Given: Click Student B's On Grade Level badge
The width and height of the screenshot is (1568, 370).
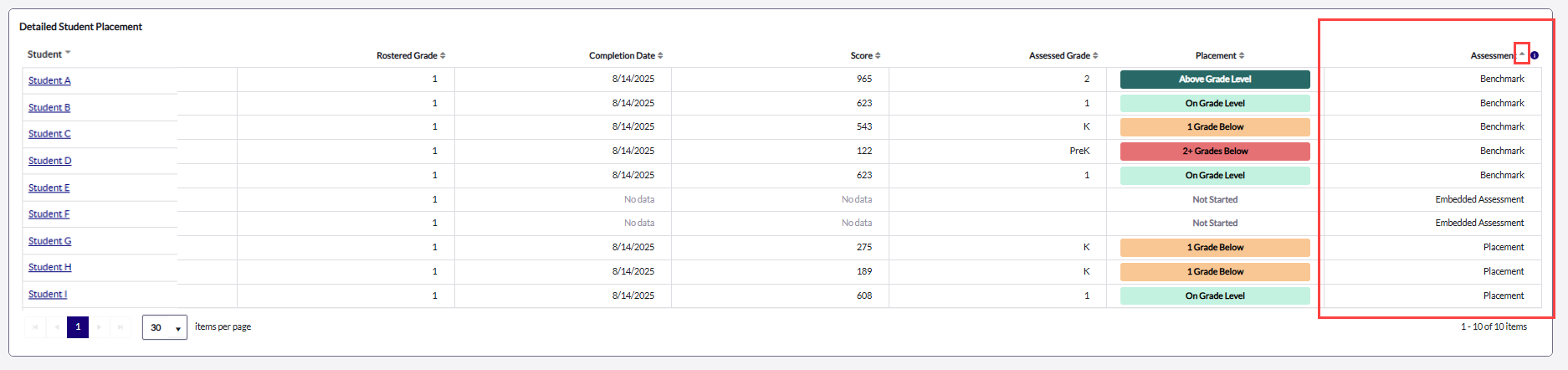Looking at the screenshot, I should point(1215,104).
